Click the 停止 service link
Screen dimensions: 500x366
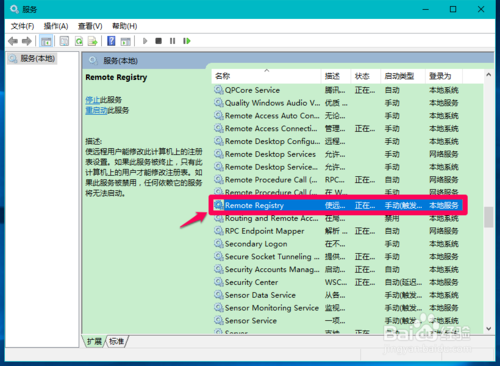click(x=92, y=100)
